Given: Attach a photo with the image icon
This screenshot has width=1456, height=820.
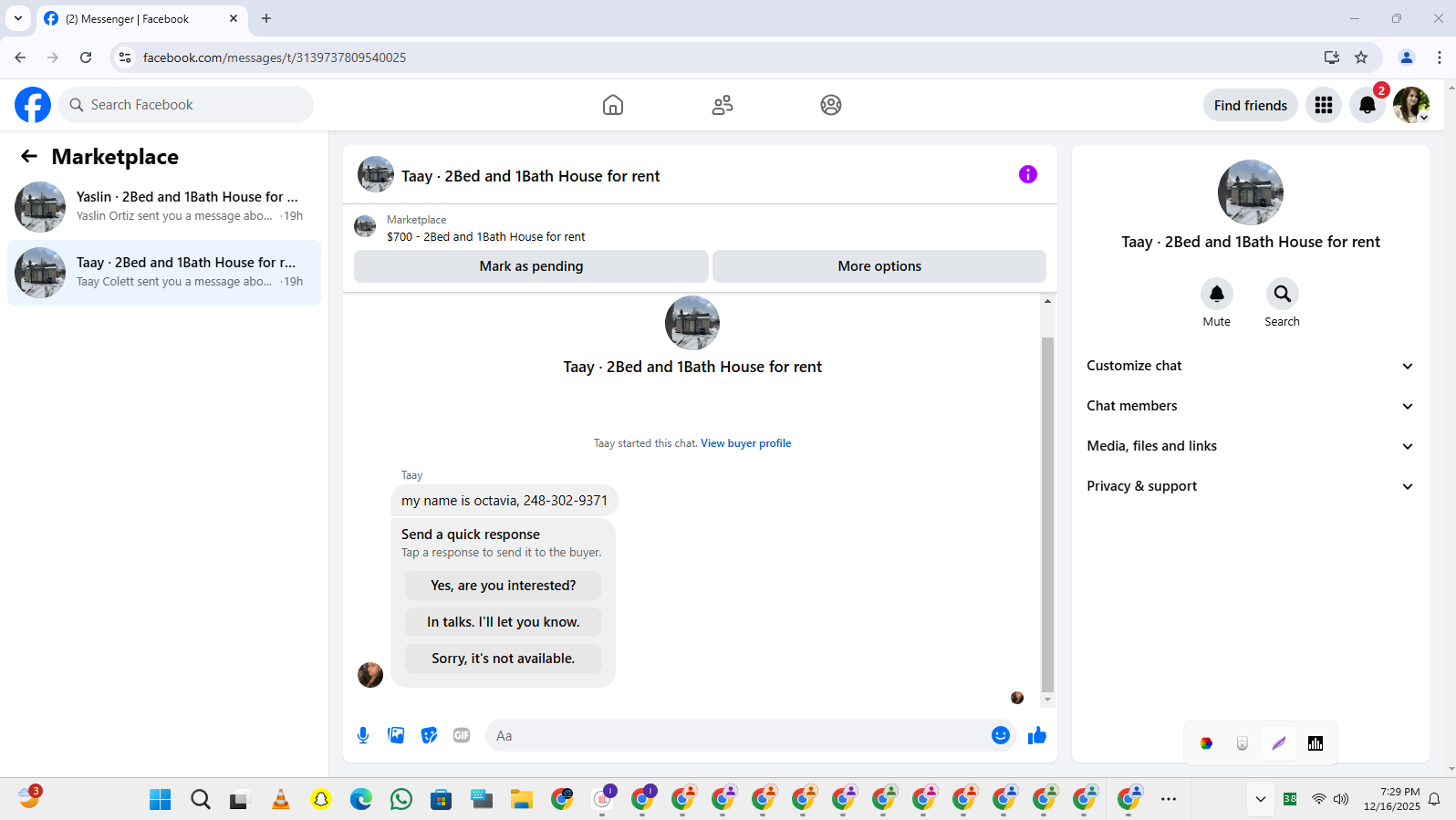Looking at the screenshot, I should coord(396,735).
